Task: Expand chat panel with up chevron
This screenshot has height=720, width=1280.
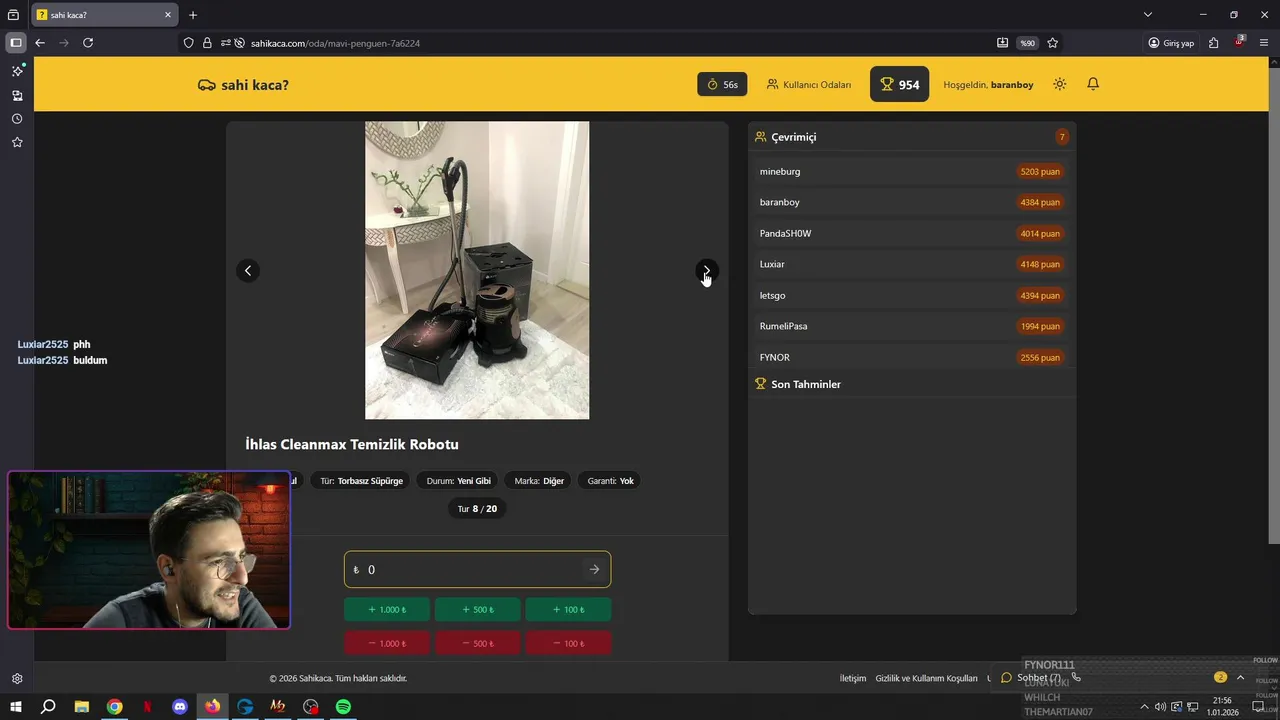Action: point(1241,677)
